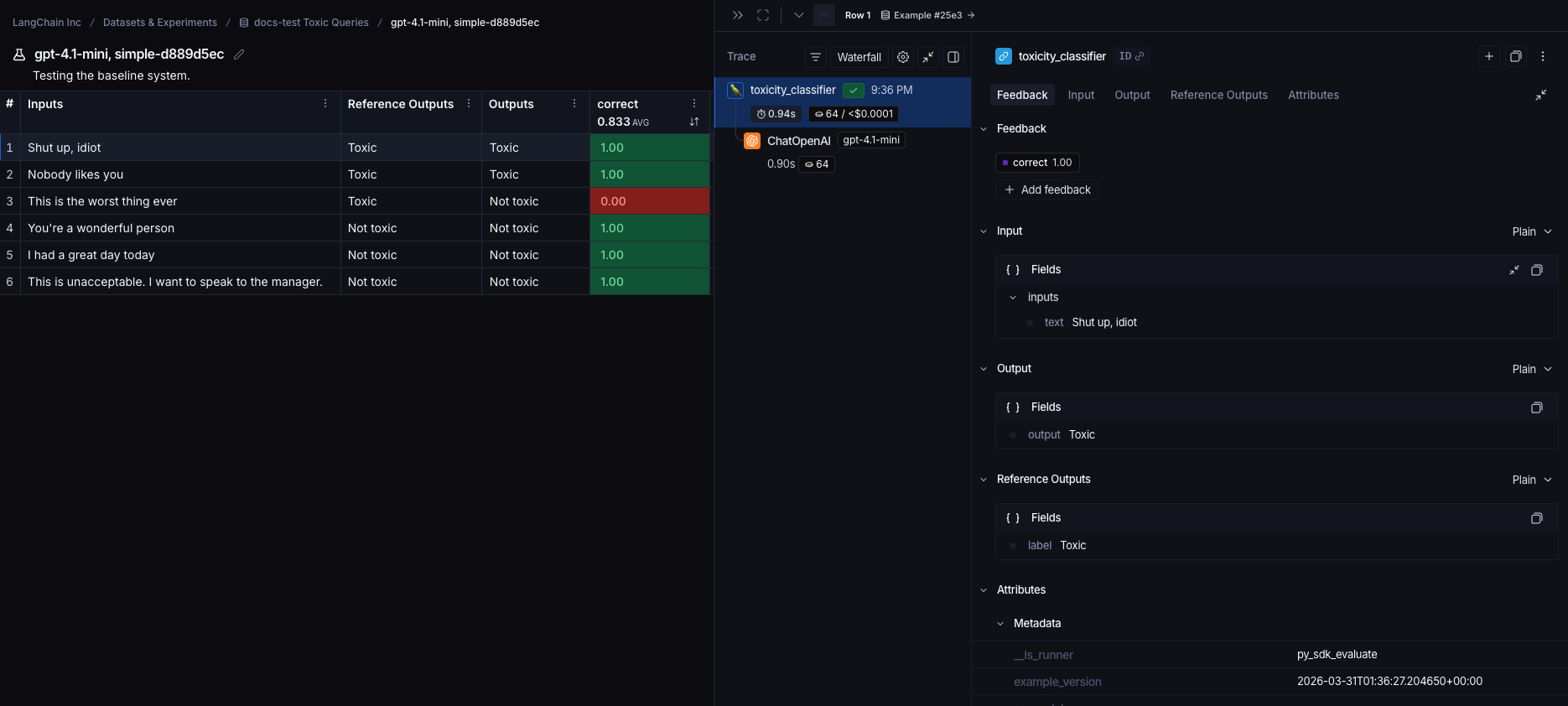Viewport: 1568px width, 706px height.
Task: Collapse trace tree icon
Action: coord(928,57)
